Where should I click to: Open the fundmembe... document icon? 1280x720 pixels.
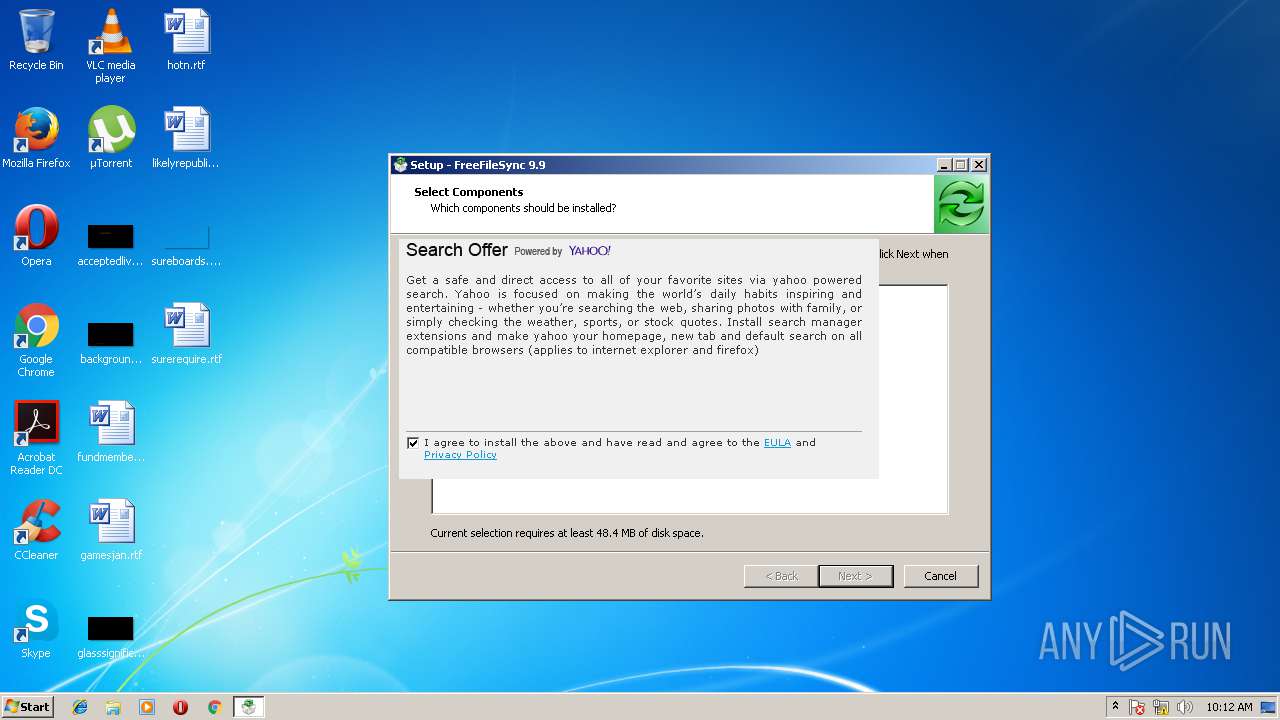110,432
